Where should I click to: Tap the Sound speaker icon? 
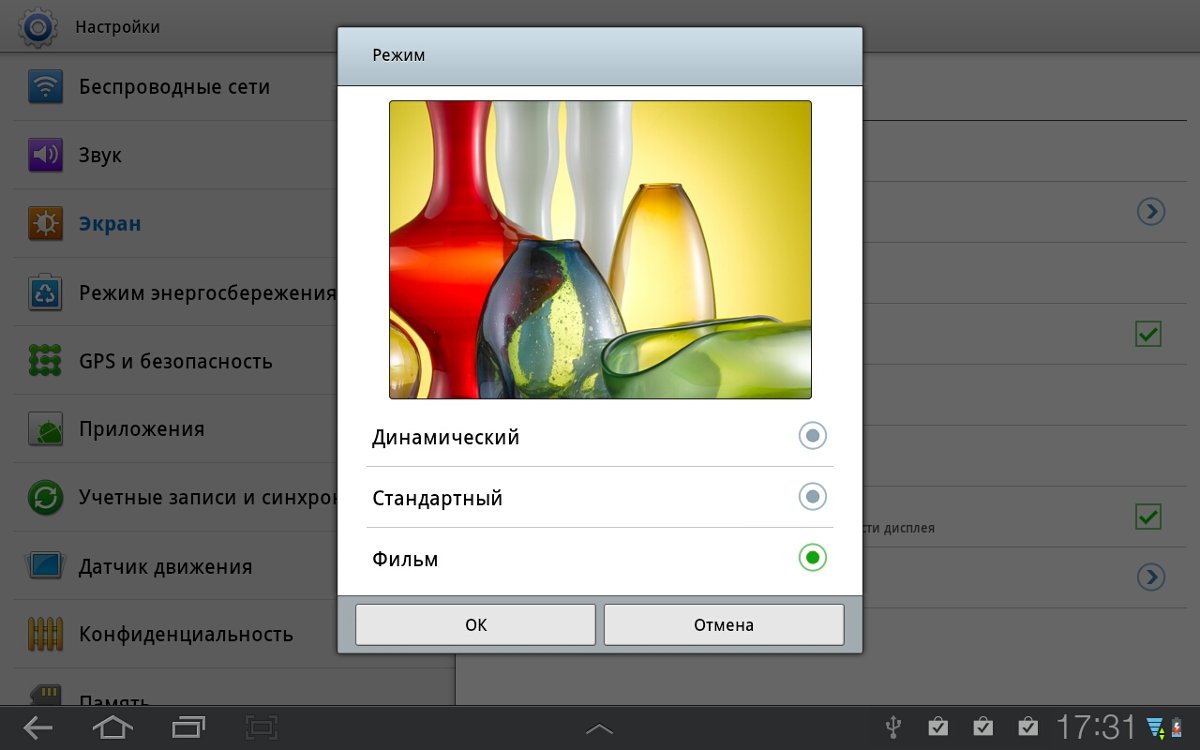click(45, 155)
